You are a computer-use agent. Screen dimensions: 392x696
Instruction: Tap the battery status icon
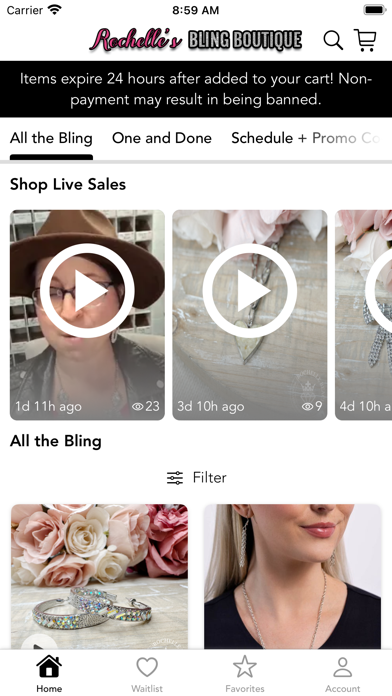click(375, 10)
